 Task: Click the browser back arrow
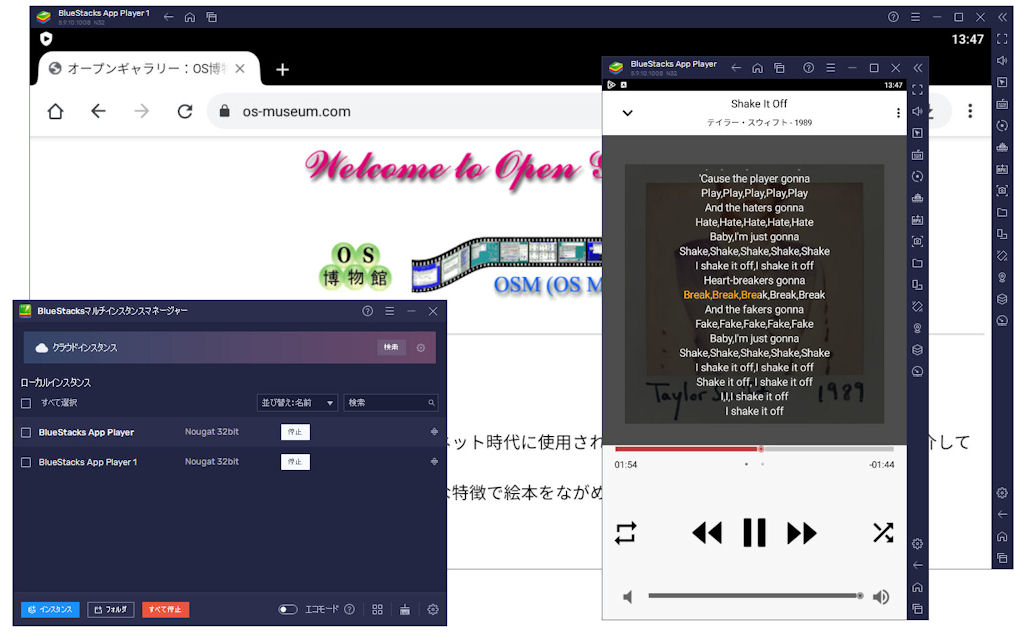pyautogui.click(x=99, y=112)
